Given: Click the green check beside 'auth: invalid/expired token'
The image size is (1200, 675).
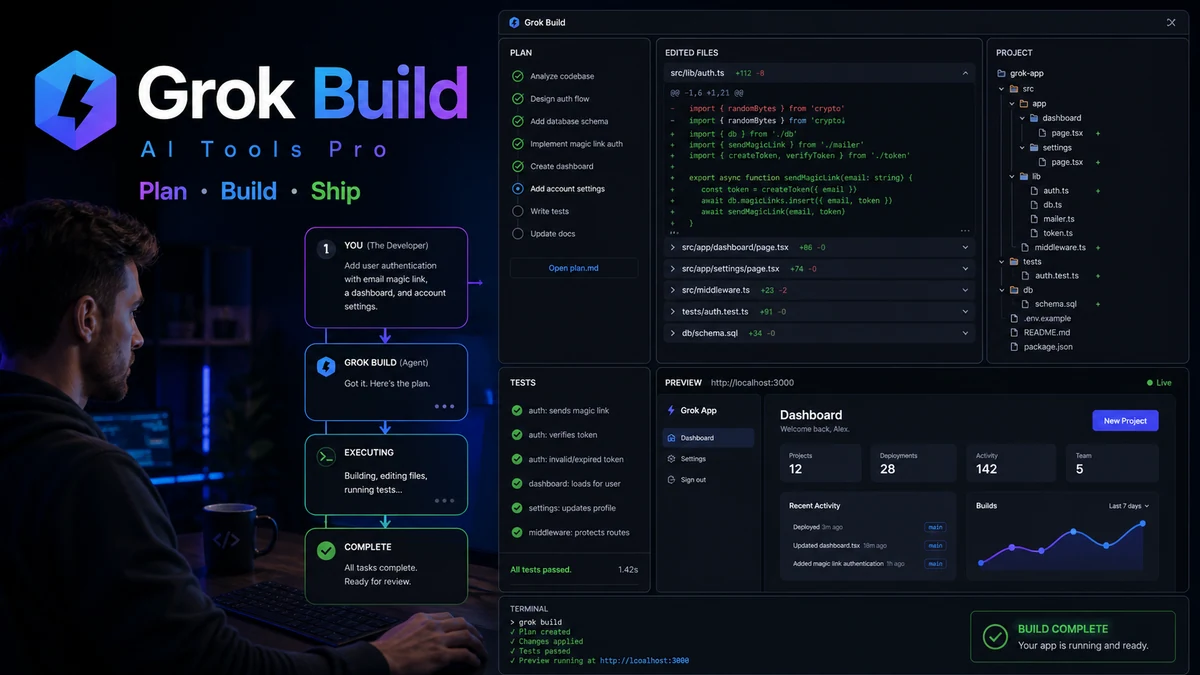Looking at the screenshot, I should (517, 459).
